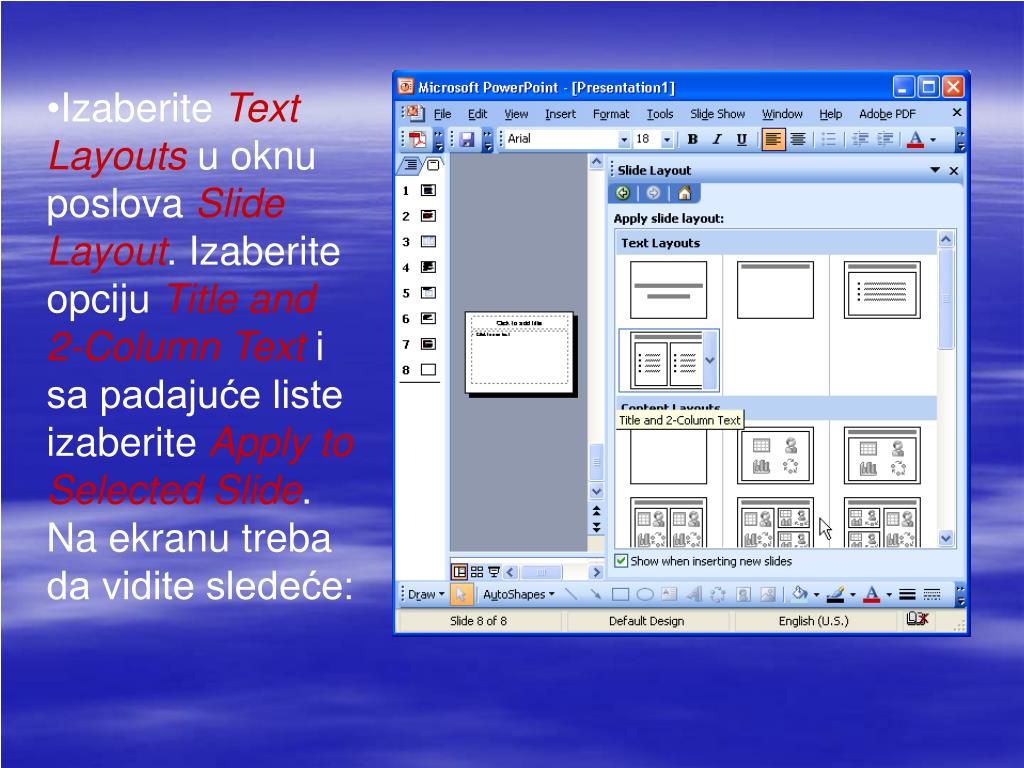Select the Rectangle drawing tool

tap(620, 594)
